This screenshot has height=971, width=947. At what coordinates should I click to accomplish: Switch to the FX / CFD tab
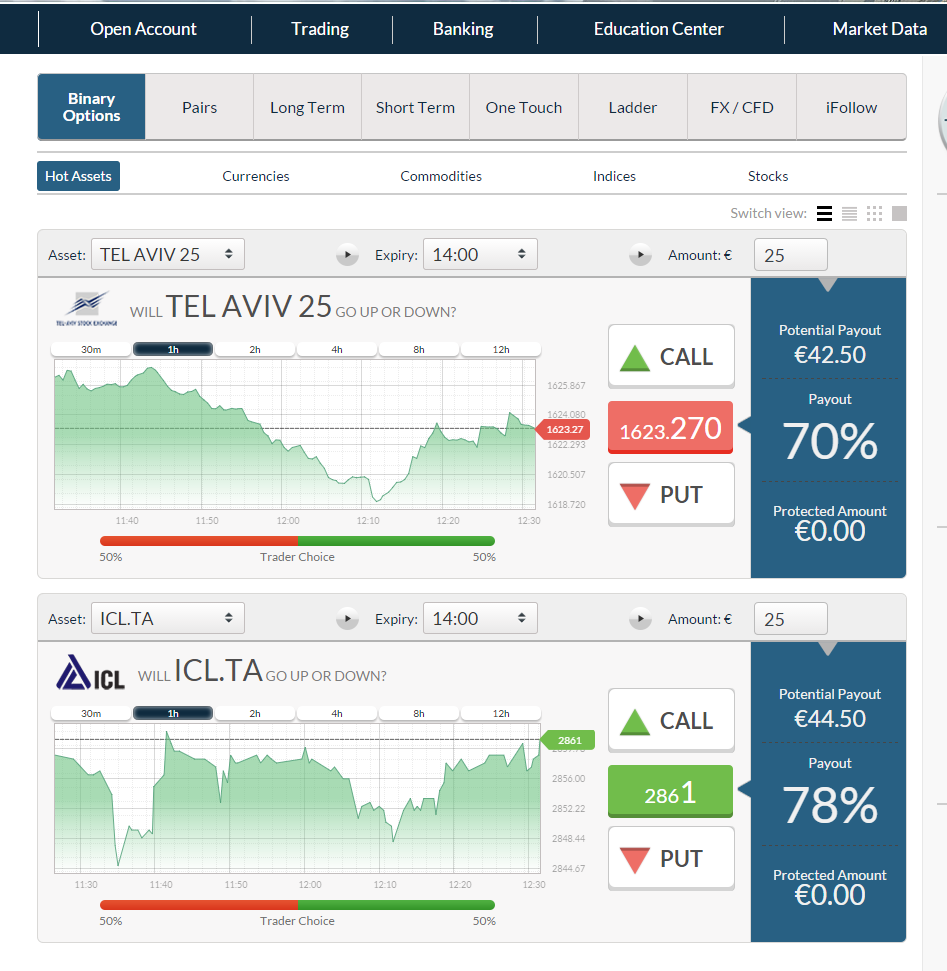click(x=742, y=107)
